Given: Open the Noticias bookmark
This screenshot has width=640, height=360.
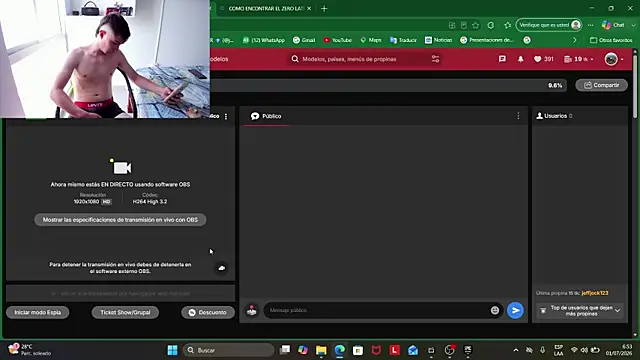Looking at the screenshot, I should pos(438,40).
